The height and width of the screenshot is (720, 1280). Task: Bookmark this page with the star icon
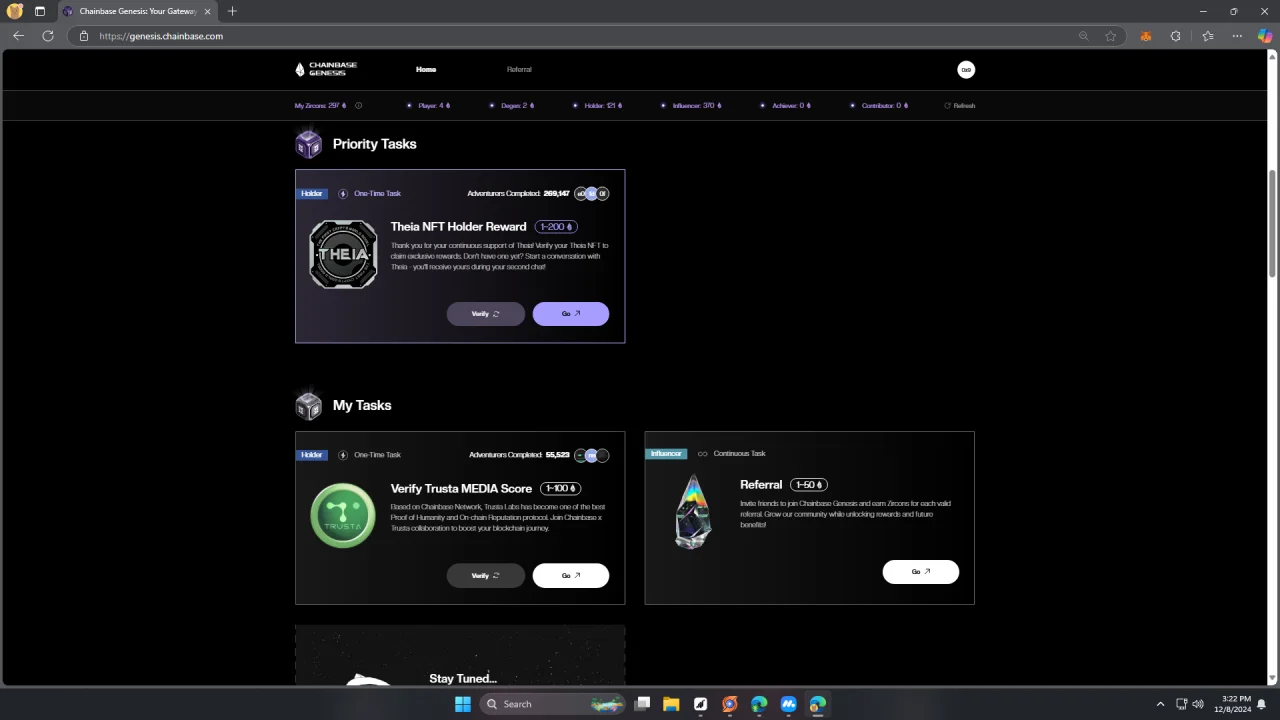pyautogui.click(x=1111, y=36)
